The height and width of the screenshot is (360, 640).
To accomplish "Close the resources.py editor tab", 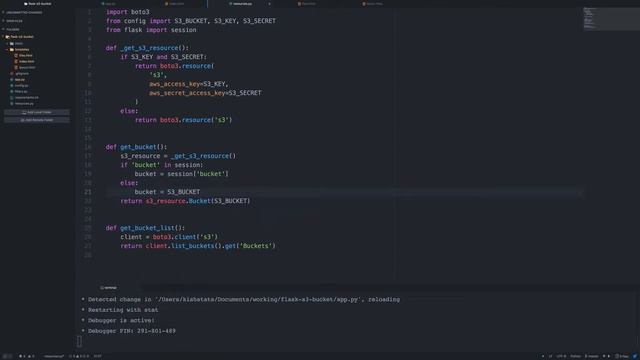I will click(269, 4).
